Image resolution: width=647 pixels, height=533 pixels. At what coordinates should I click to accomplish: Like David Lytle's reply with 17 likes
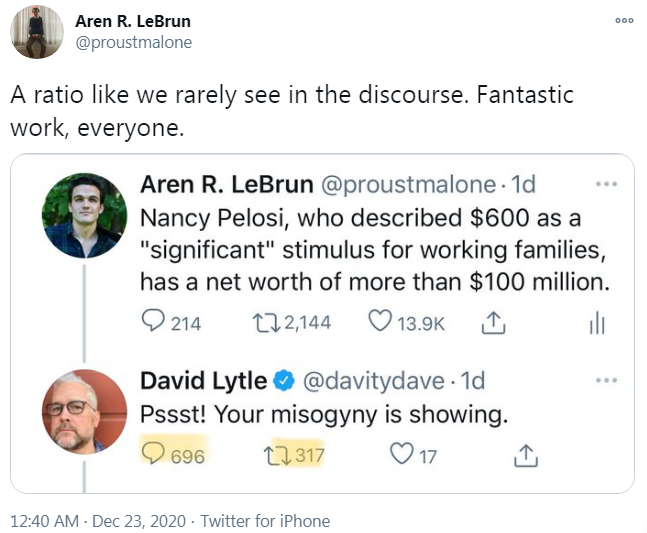[x=401, y=455]
